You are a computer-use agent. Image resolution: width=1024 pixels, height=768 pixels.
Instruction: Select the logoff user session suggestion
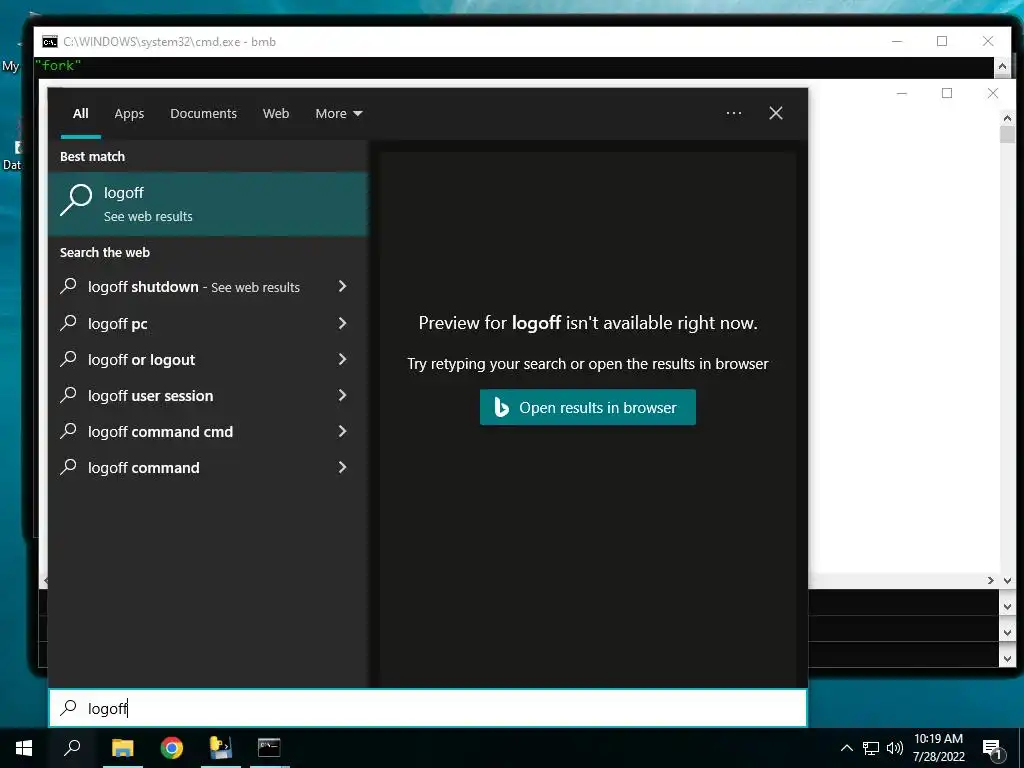tap(150, 396)
